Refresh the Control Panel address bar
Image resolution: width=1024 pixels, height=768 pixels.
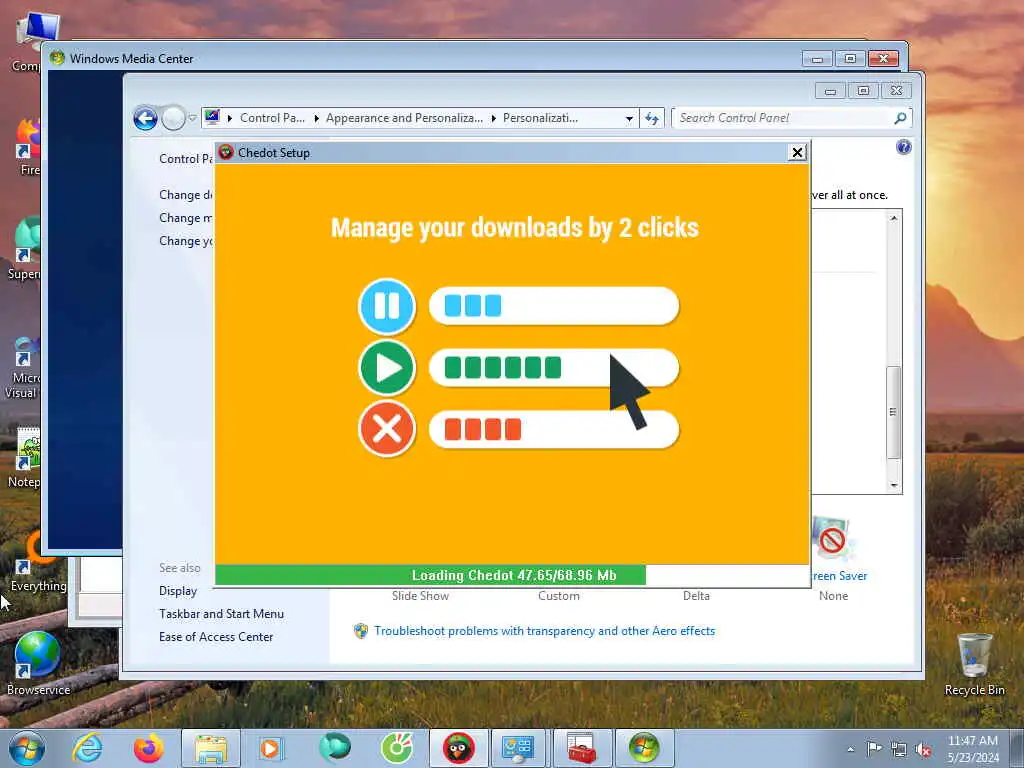tap(652, 118)
